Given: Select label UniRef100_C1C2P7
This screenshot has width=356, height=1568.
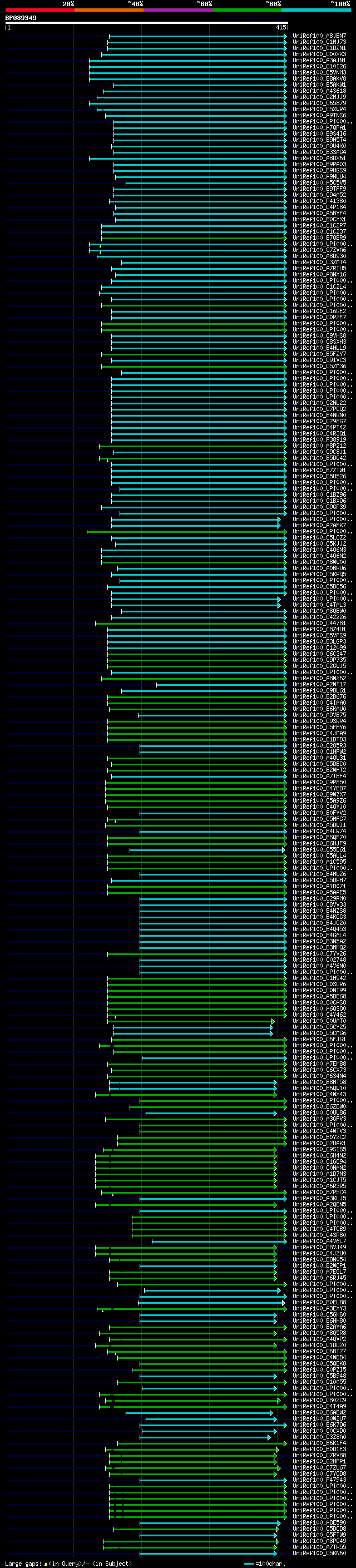Looking at the screenshot, I should pos(319,225).
